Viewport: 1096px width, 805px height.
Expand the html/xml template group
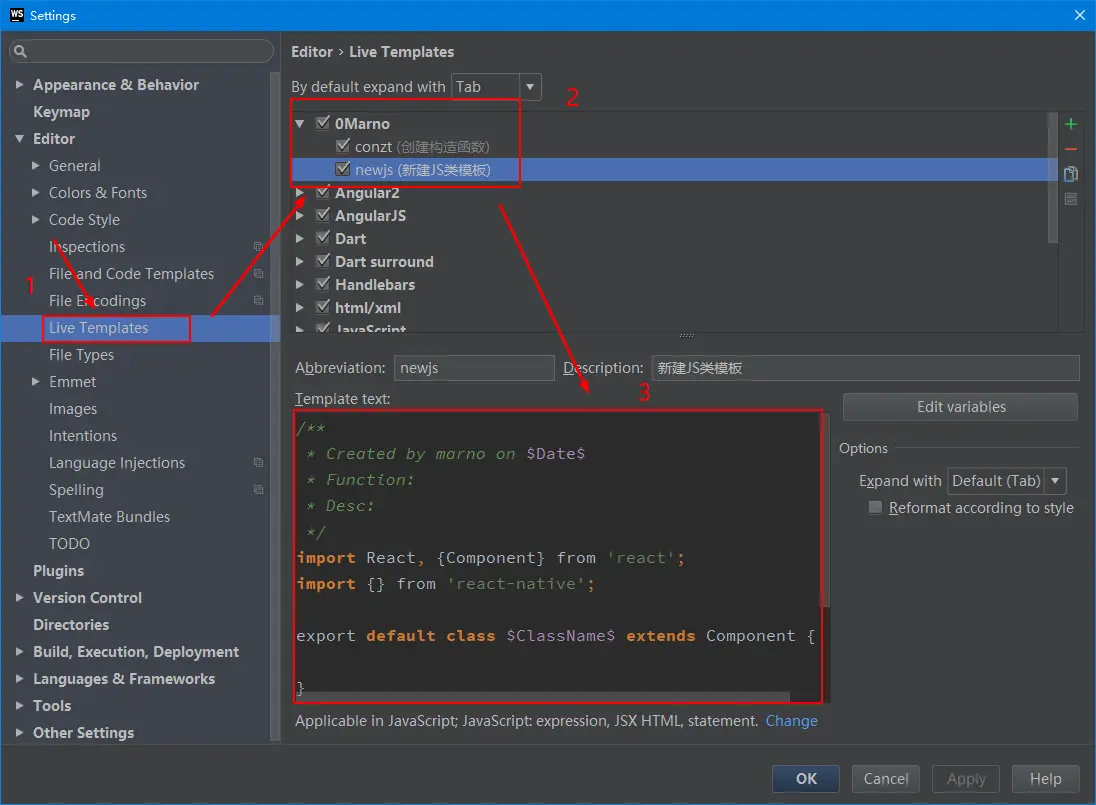[x=300, y=308]
